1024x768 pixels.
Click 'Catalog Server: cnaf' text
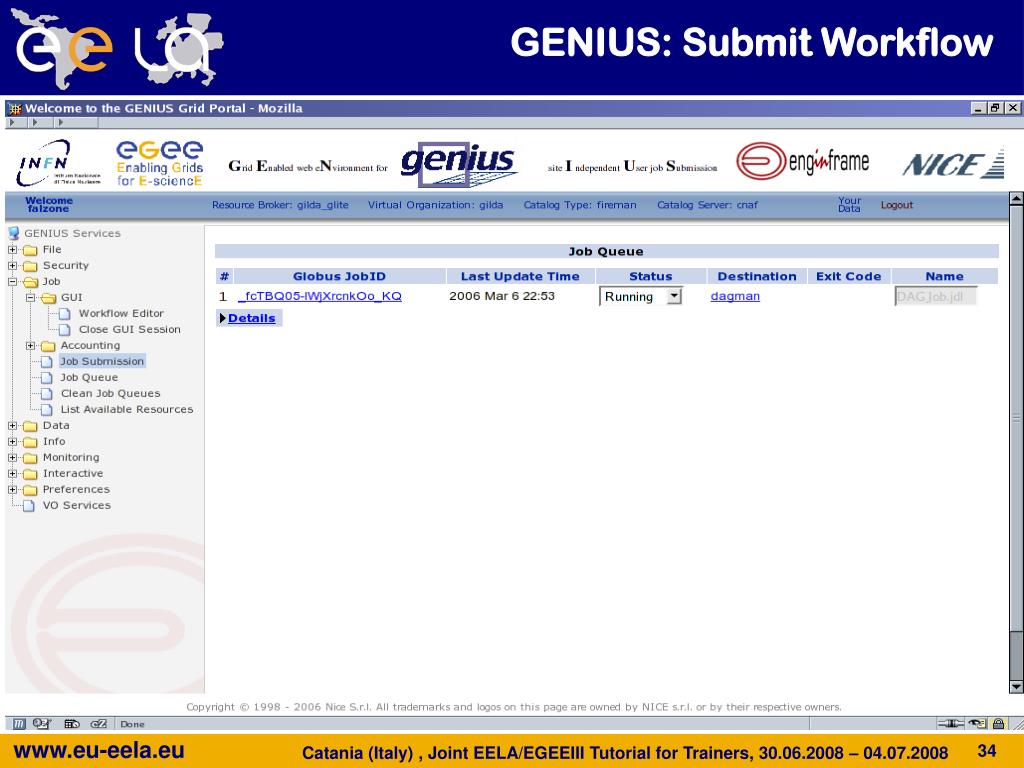click(707, 205)
